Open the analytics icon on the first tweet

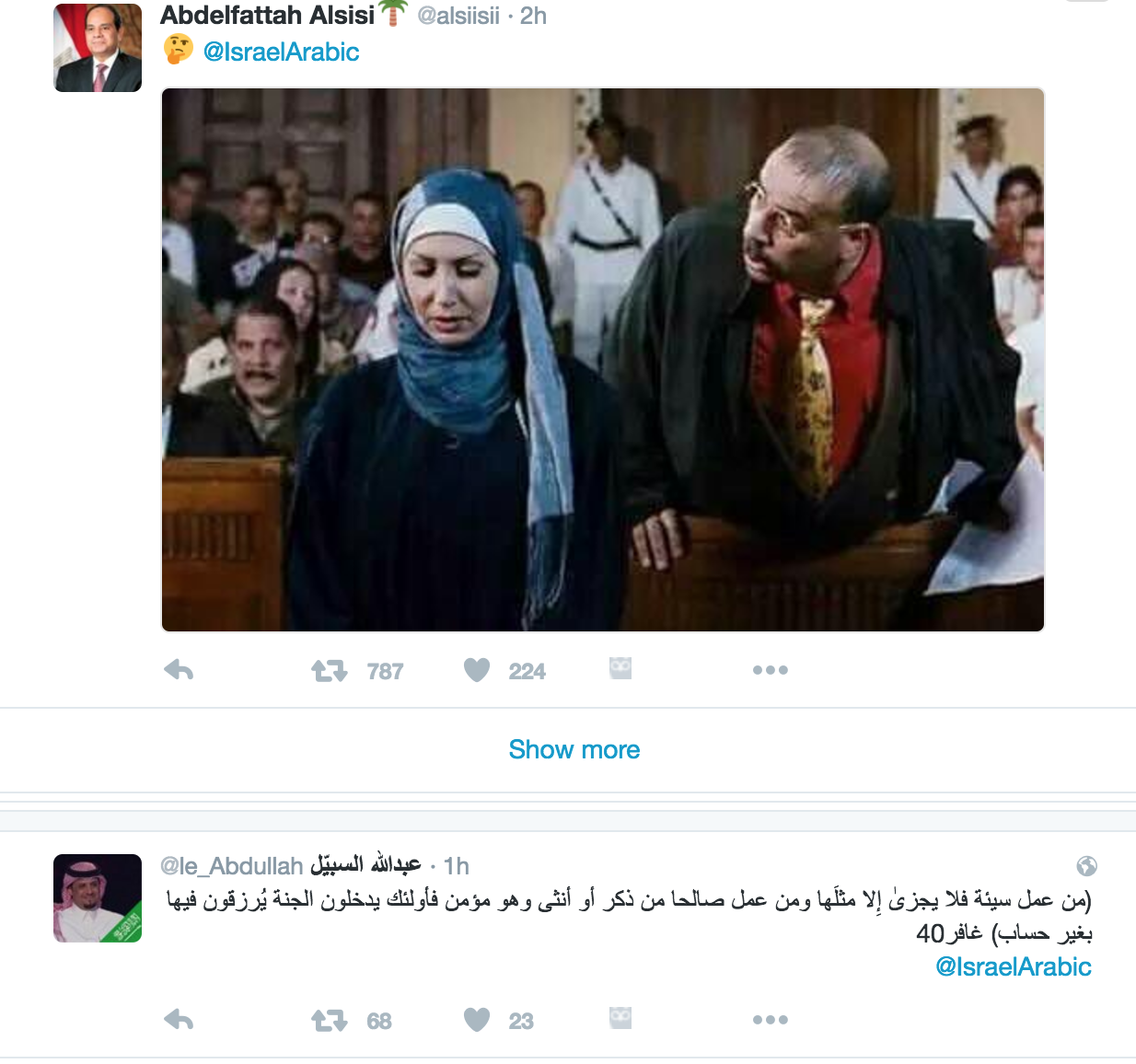pos(620,668)
